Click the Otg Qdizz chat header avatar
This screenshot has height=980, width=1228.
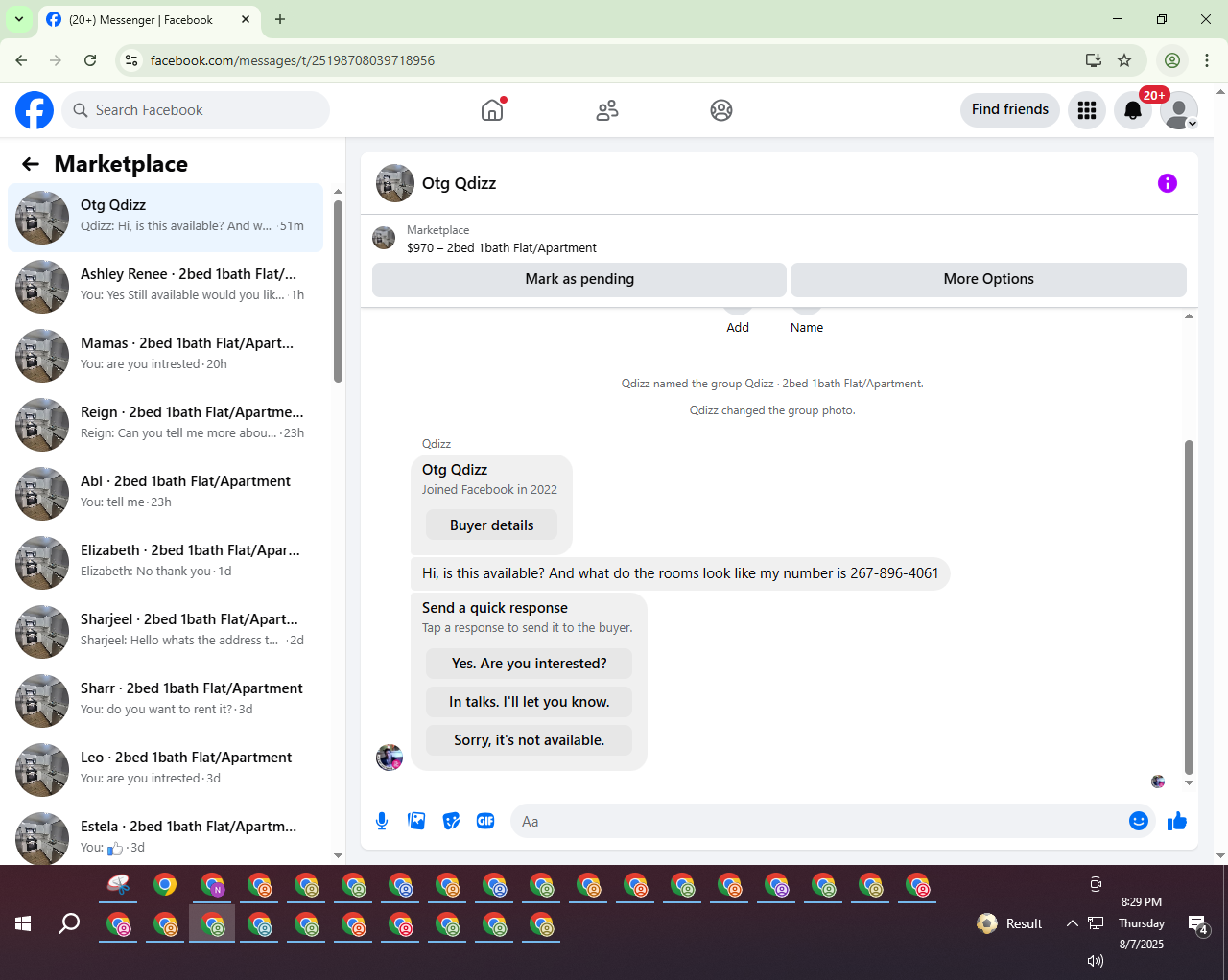tap(395, 183)
